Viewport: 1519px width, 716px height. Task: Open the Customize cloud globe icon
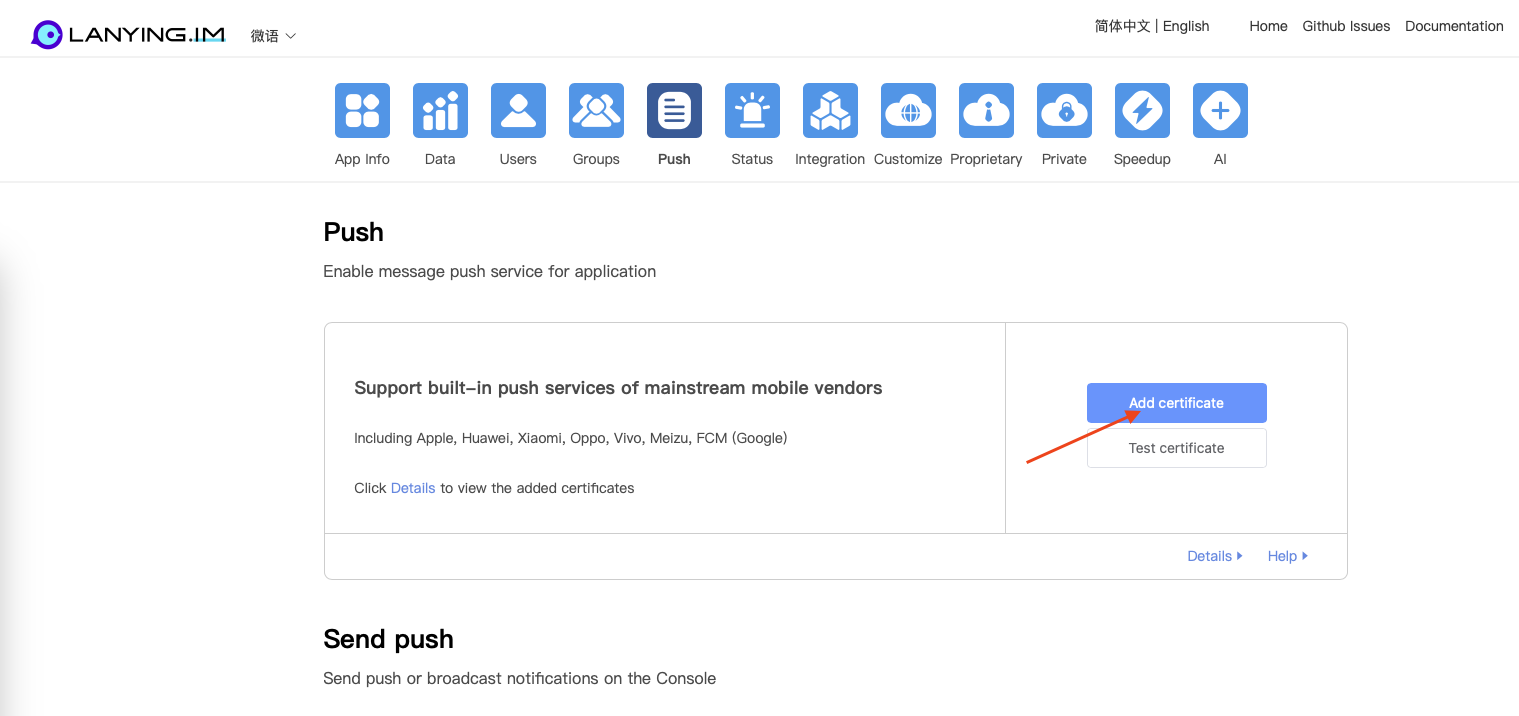click(x=908, y=110)
